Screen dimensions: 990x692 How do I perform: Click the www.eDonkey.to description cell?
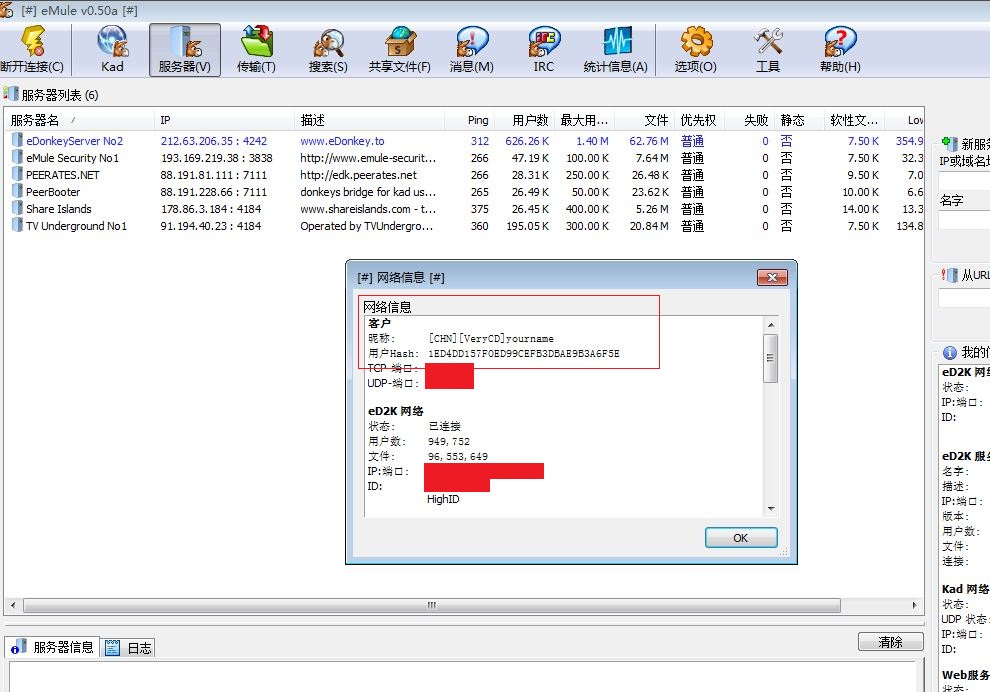(342, 141)
